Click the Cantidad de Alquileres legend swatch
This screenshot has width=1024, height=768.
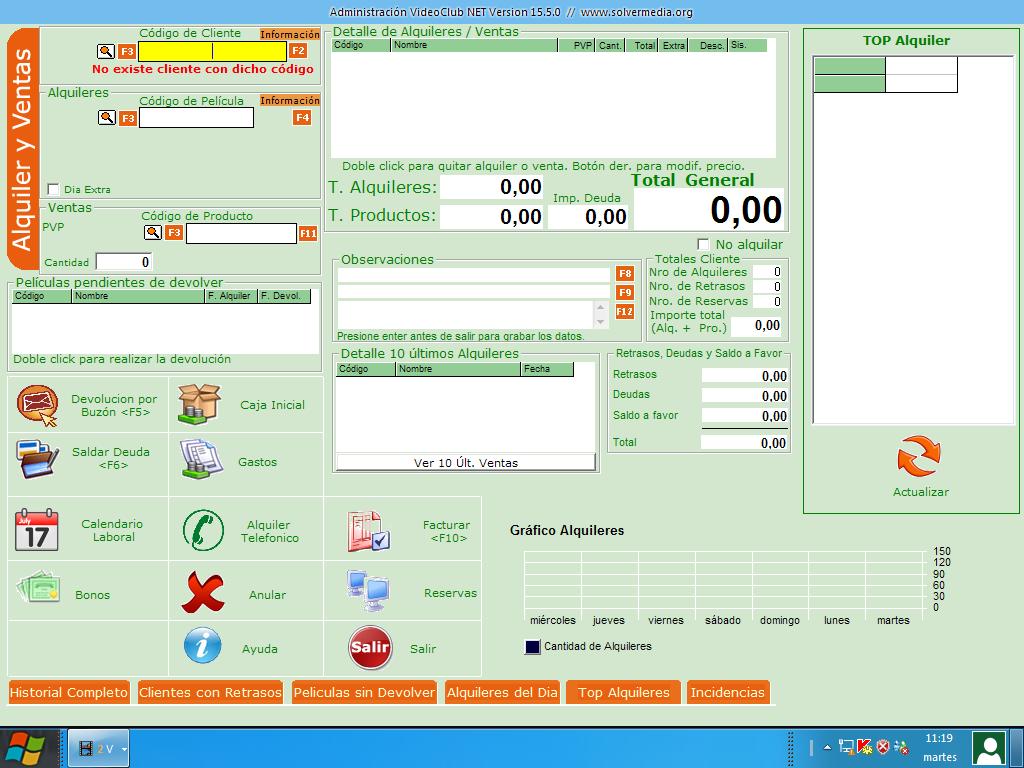pyautogui.click(x=532, y=647)
